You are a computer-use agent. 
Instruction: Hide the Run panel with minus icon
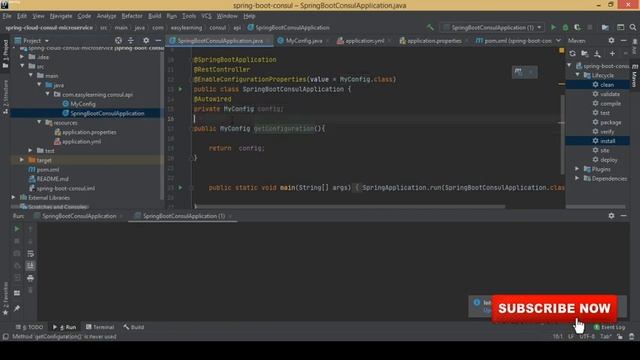click(x=623, y=216)
